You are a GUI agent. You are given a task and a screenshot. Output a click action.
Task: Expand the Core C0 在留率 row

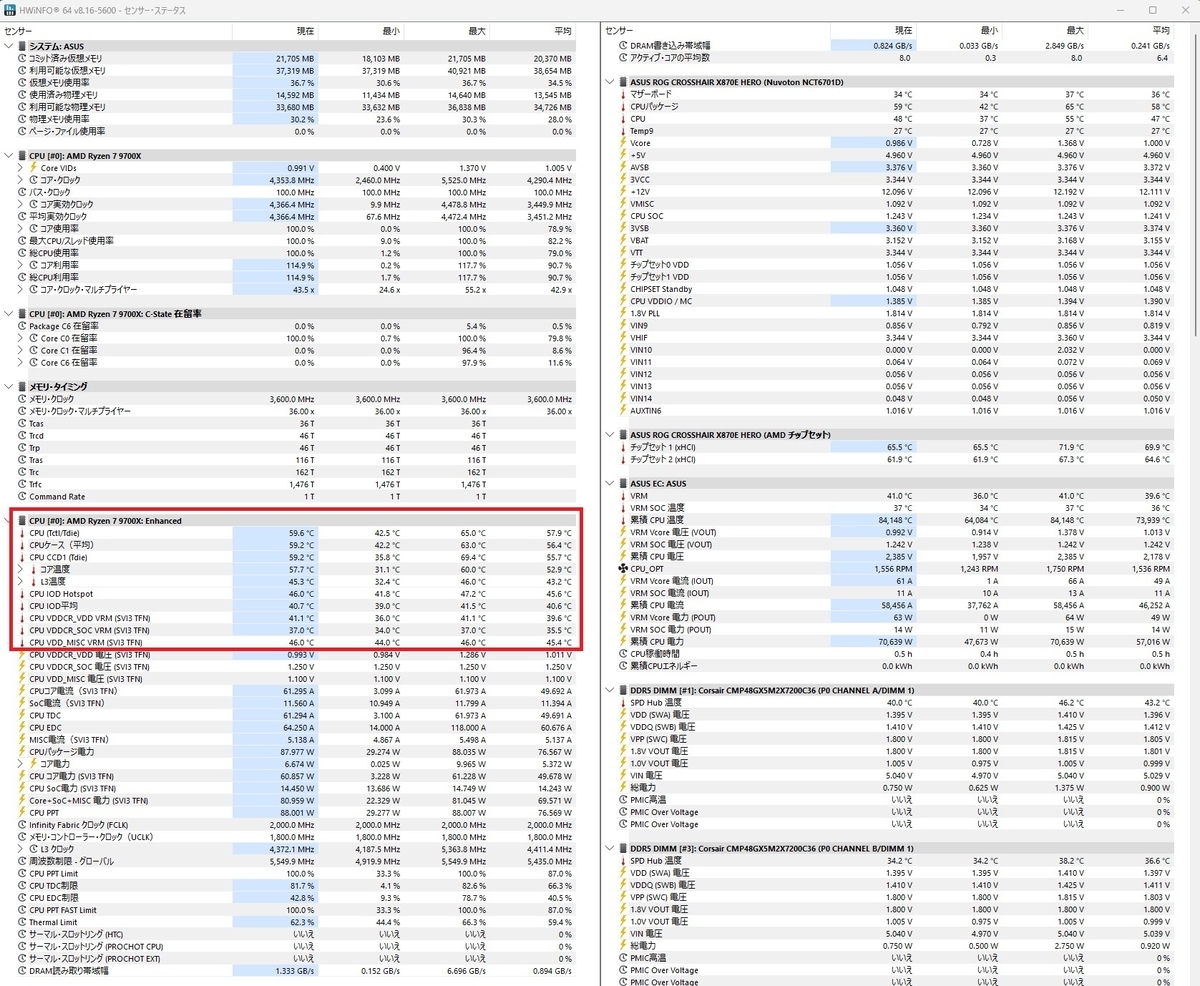(21, 338)
